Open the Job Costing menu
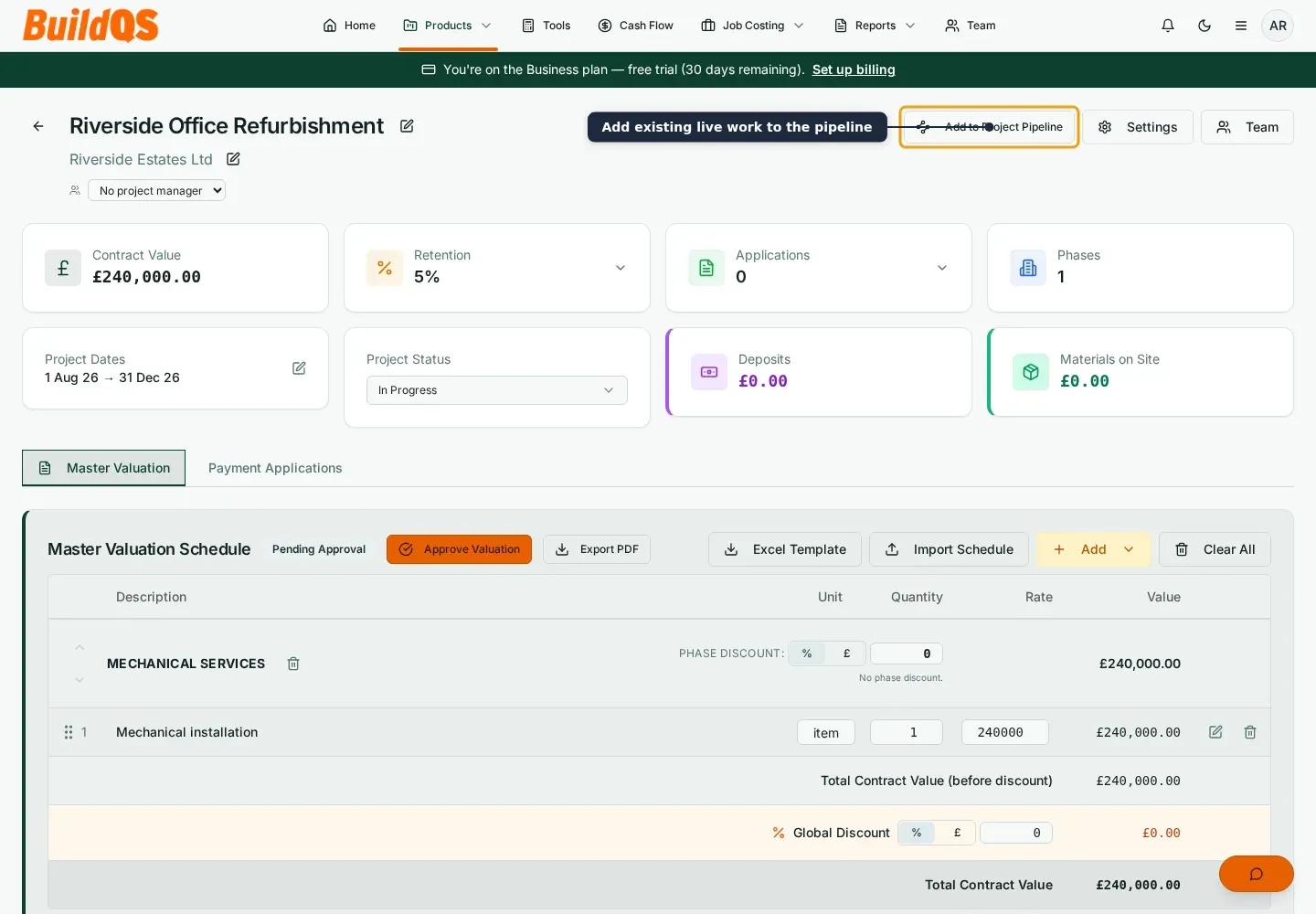1316x914 pixels. (752, 26)
